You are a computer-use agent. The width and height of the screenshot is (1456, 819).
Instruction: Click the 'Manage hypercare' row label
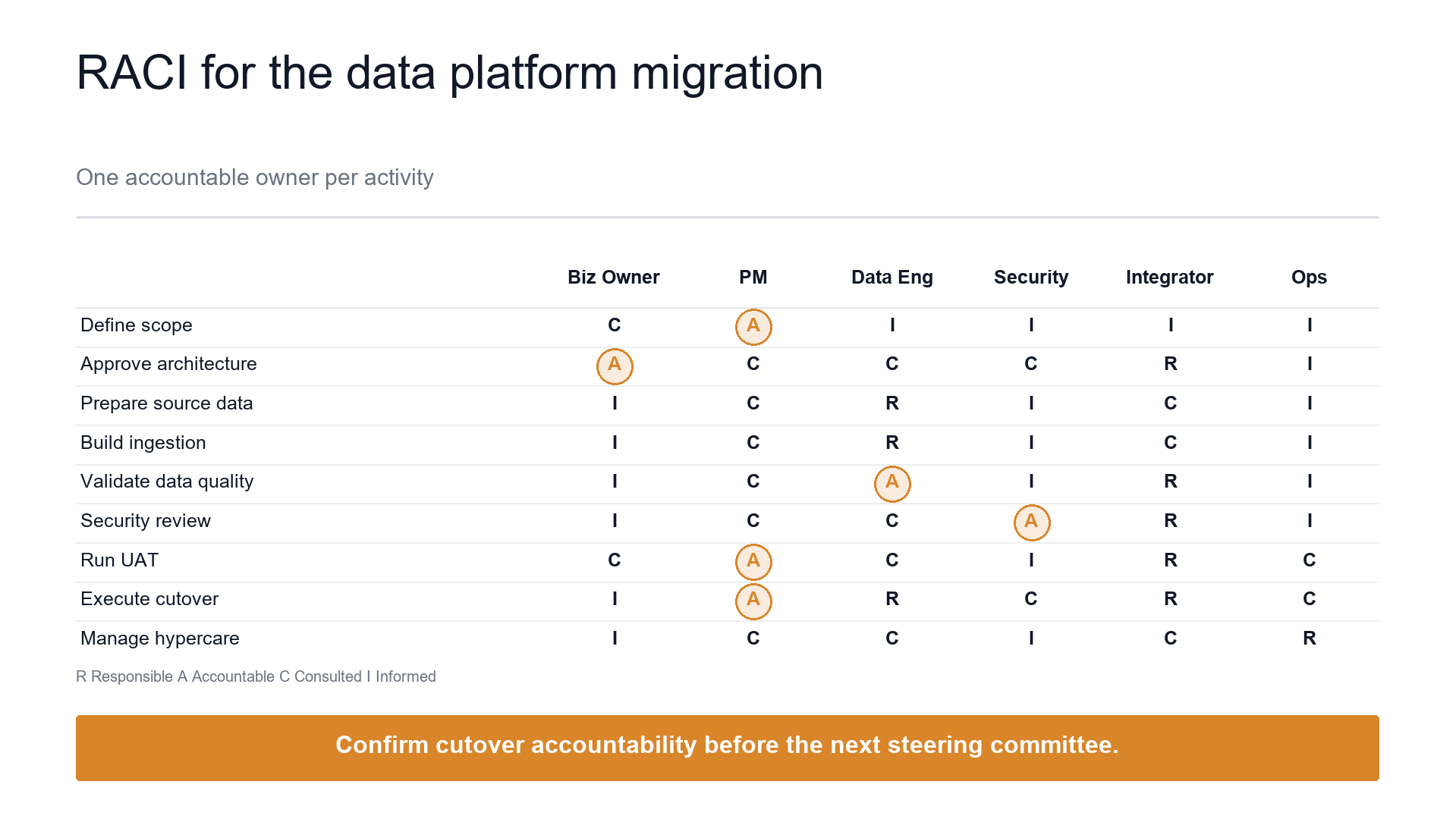tap(160, 639)
